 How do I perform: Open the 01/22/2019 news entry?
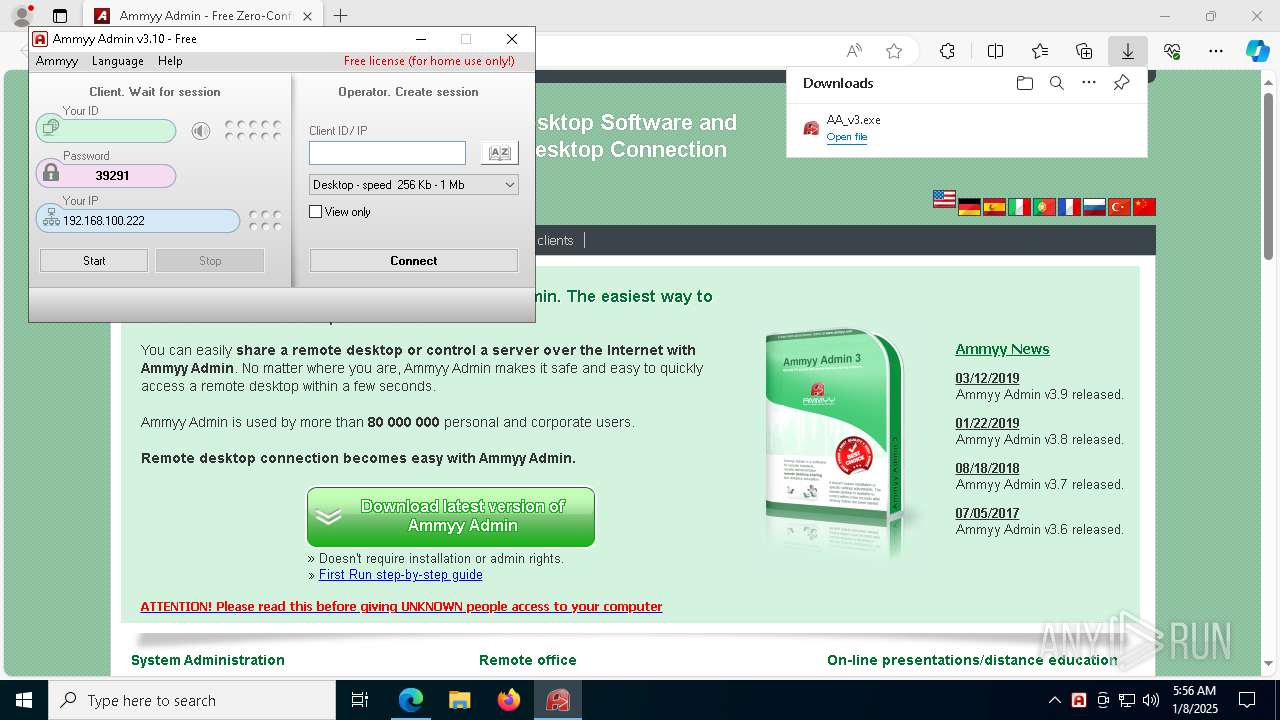(987, 423)
